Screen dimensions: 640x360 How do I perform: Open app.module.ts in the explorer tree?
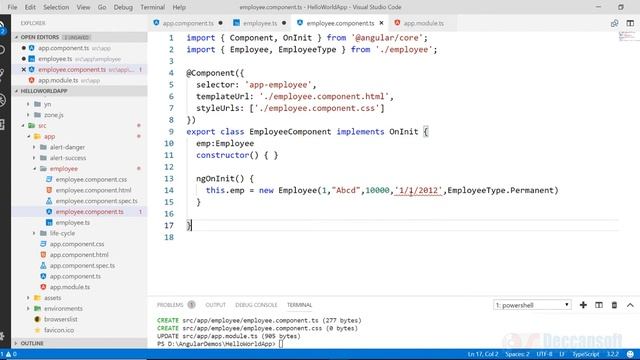tap(70, 287)
